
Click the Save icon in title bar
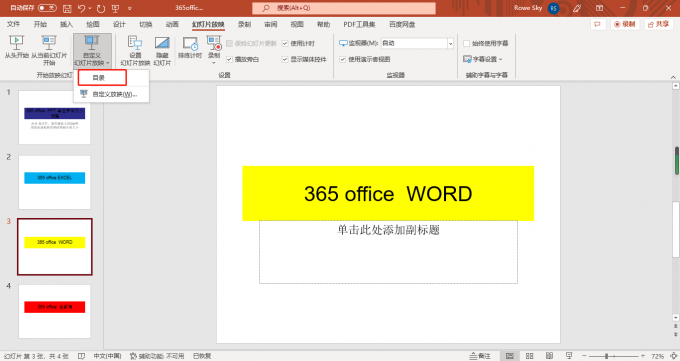point(67,8)
